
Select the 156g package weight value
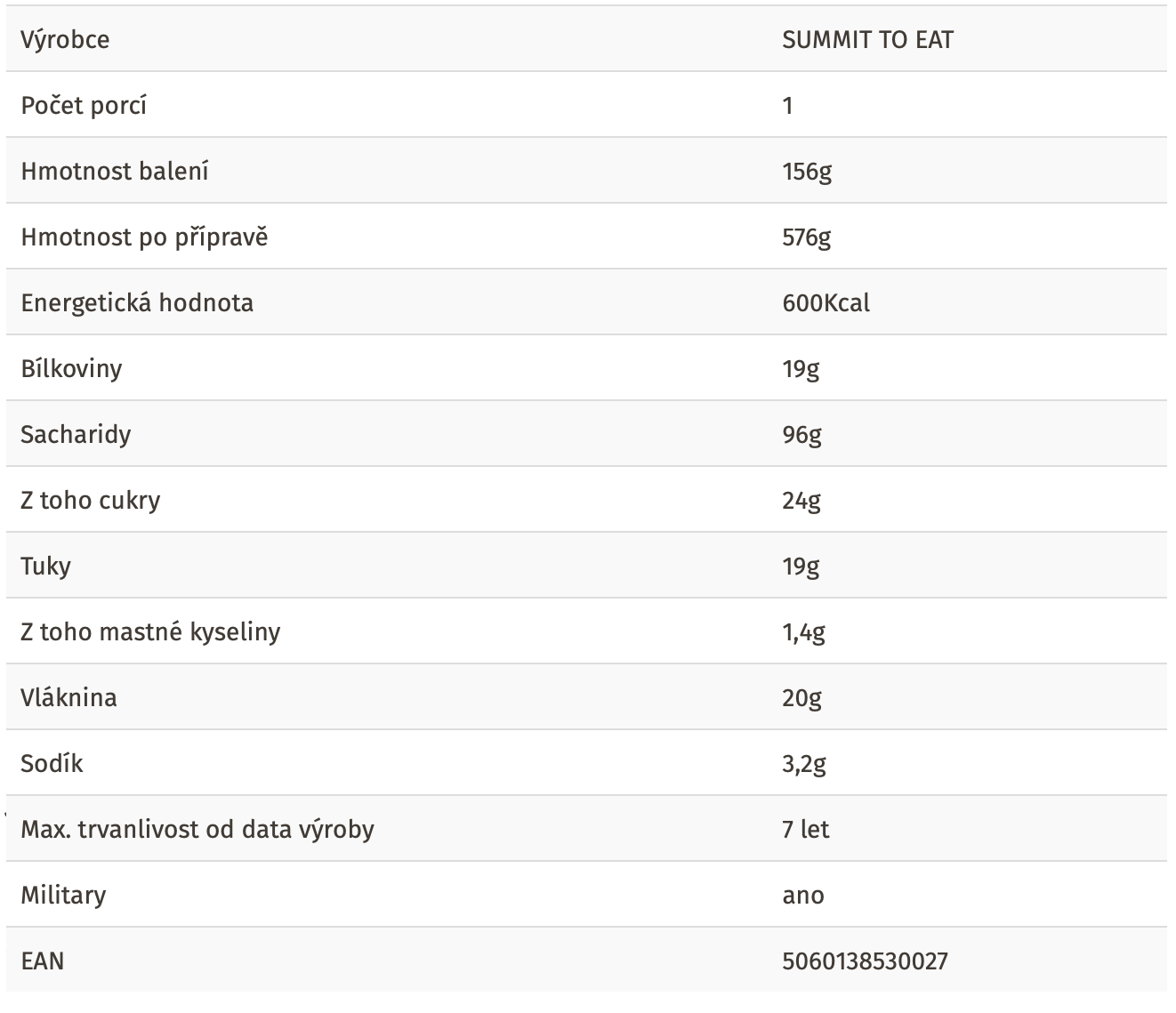(x=807, y=172)
